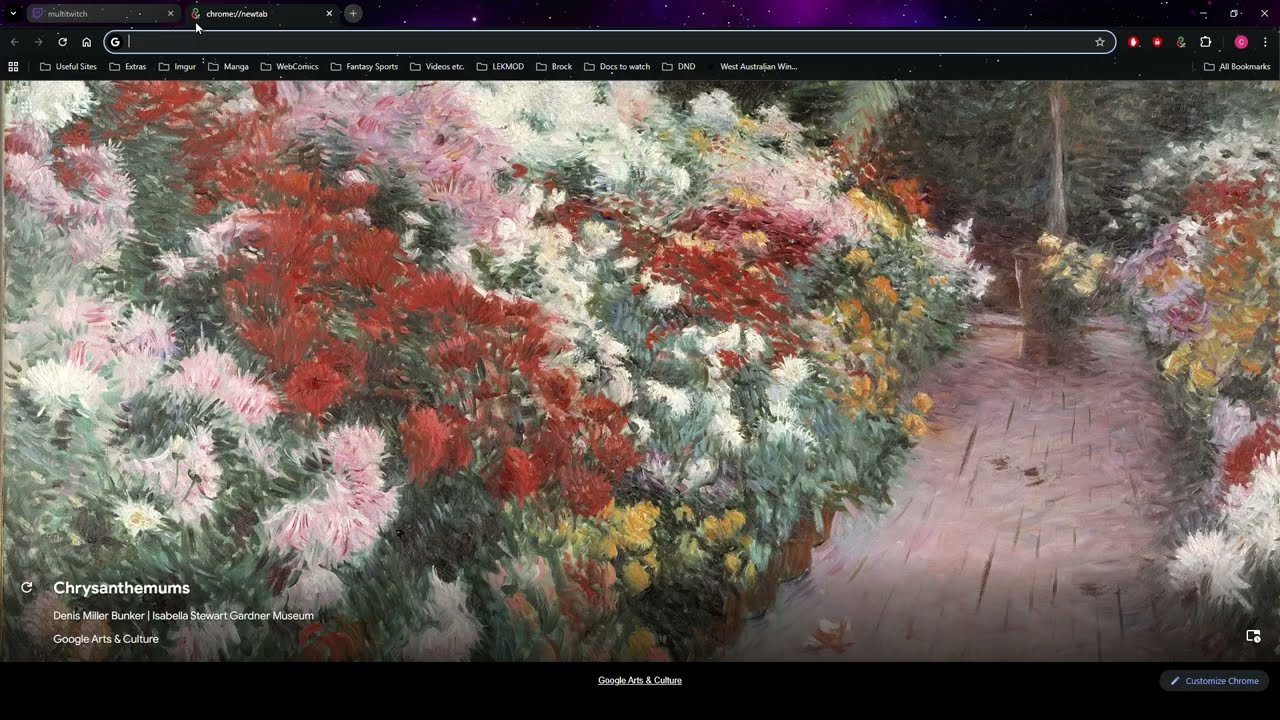
Task: Click the panel icon above Customize Chrome
Action: 1253,636
